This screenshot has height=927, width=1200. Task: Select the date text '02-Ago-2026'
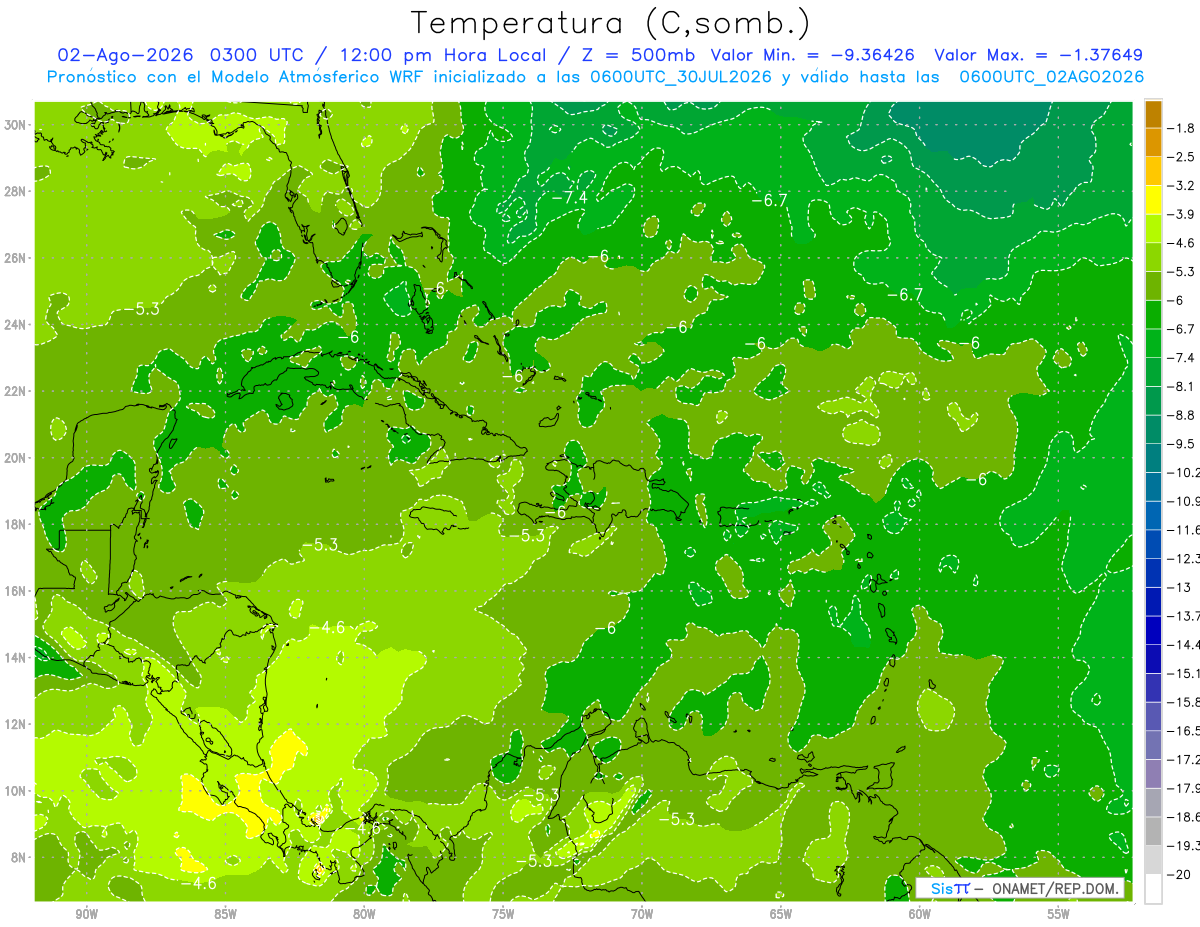point(126,55)
